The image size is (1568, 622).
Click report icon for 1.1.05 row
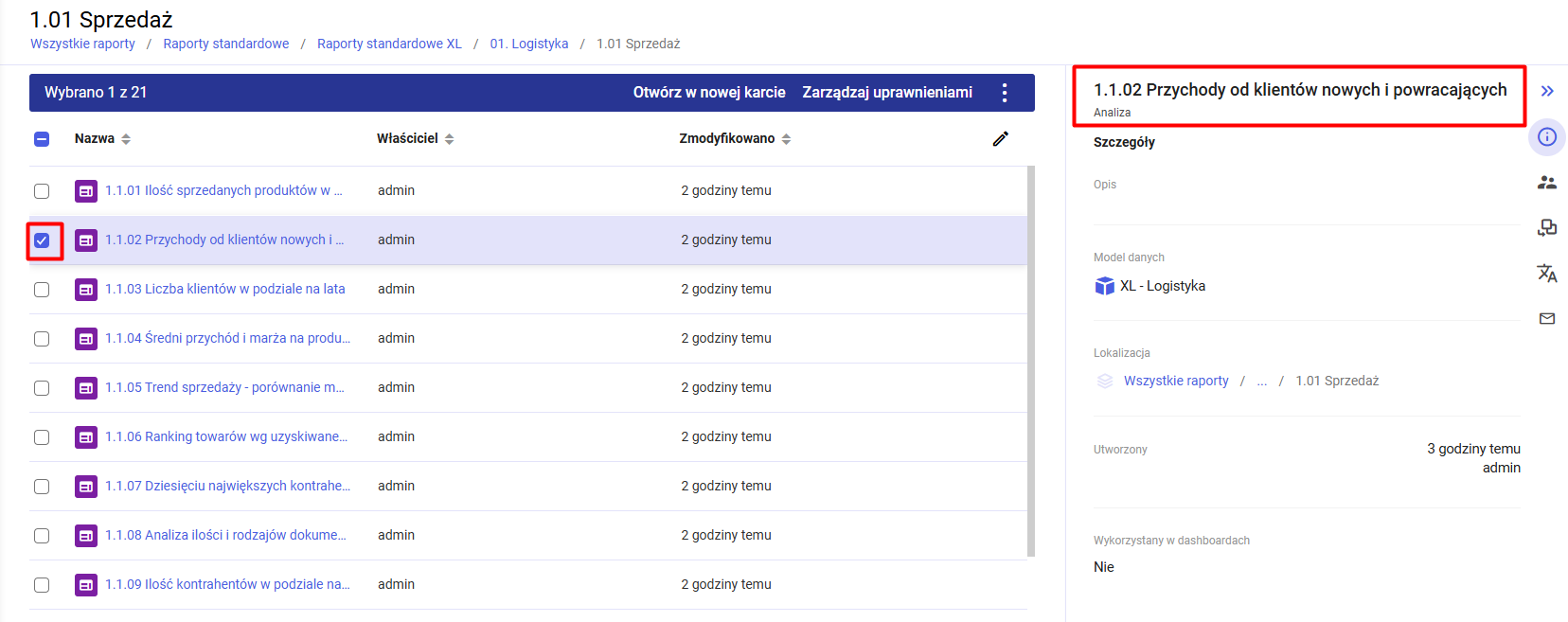(x=86, y=388)
